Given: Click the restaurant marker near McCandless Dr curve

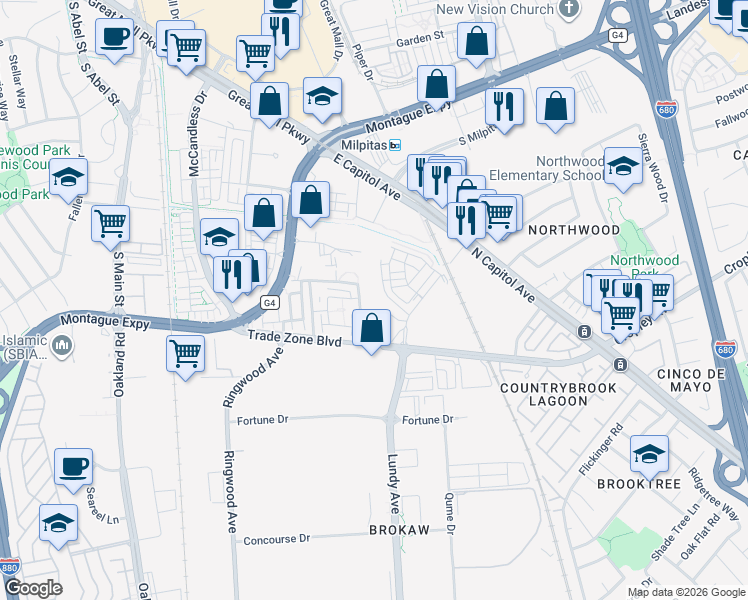Looking at the screenshot, I should pyautogui.click(x=232, y=276).
